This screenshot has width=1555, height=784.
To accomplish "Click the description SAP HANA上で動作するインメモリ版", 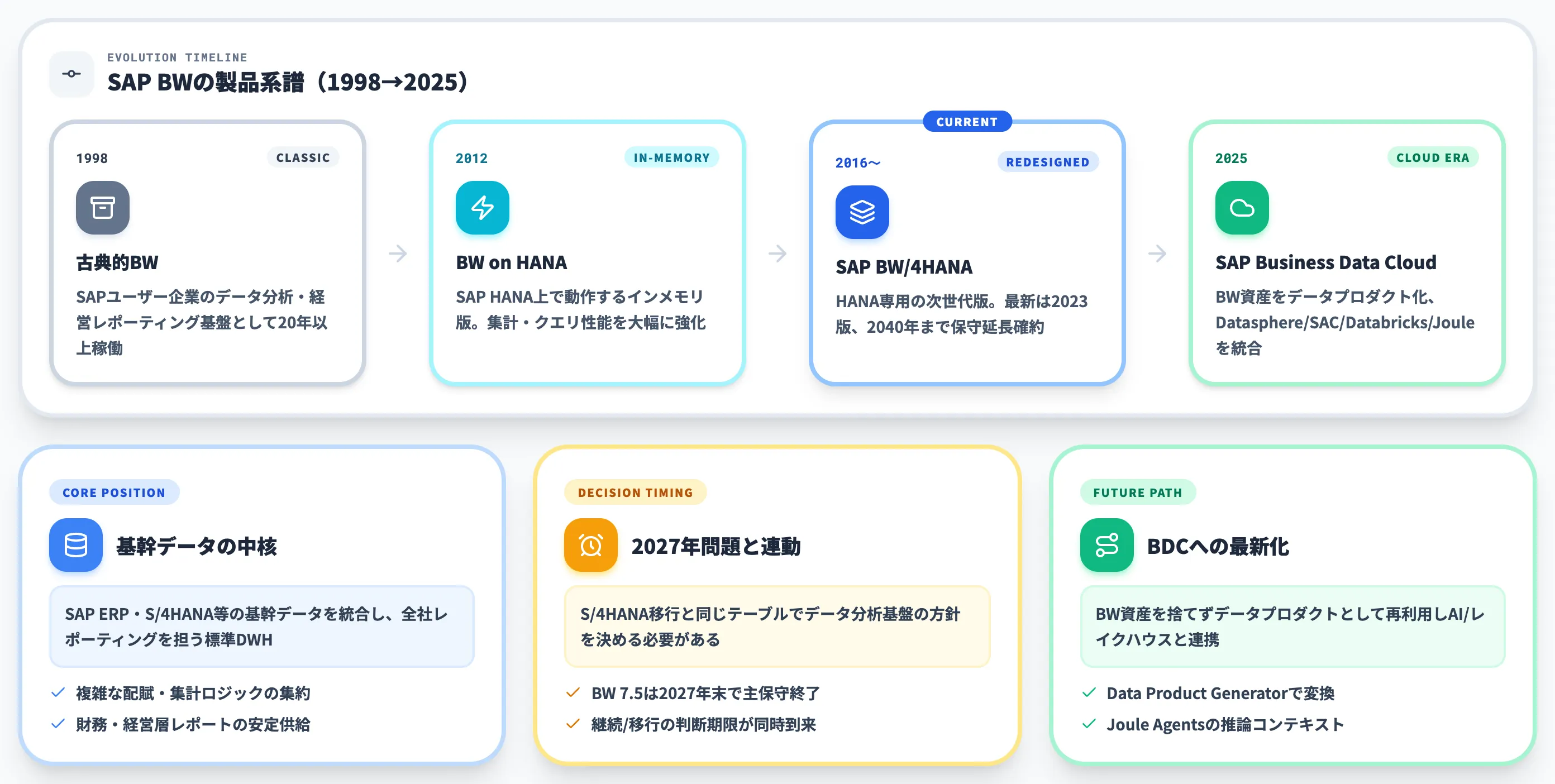I will (581, 309).
